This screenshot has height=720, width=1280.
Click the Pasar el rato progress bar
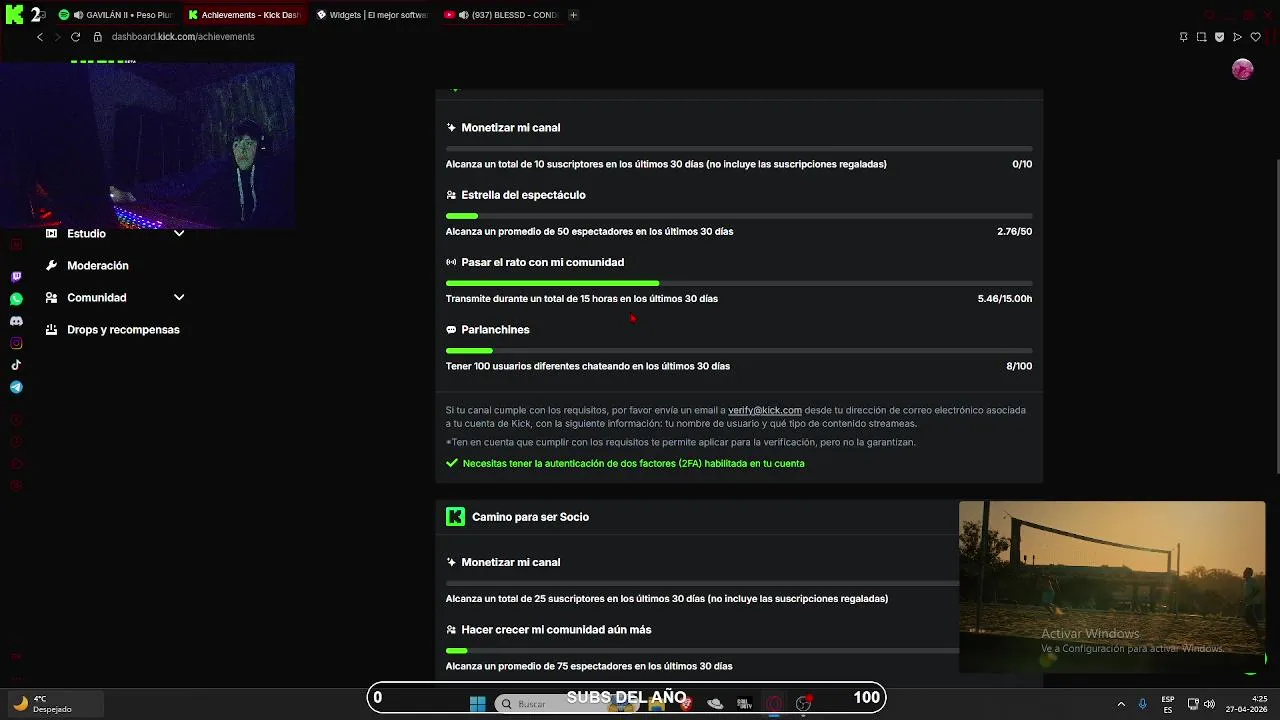[x=739, y=283]
